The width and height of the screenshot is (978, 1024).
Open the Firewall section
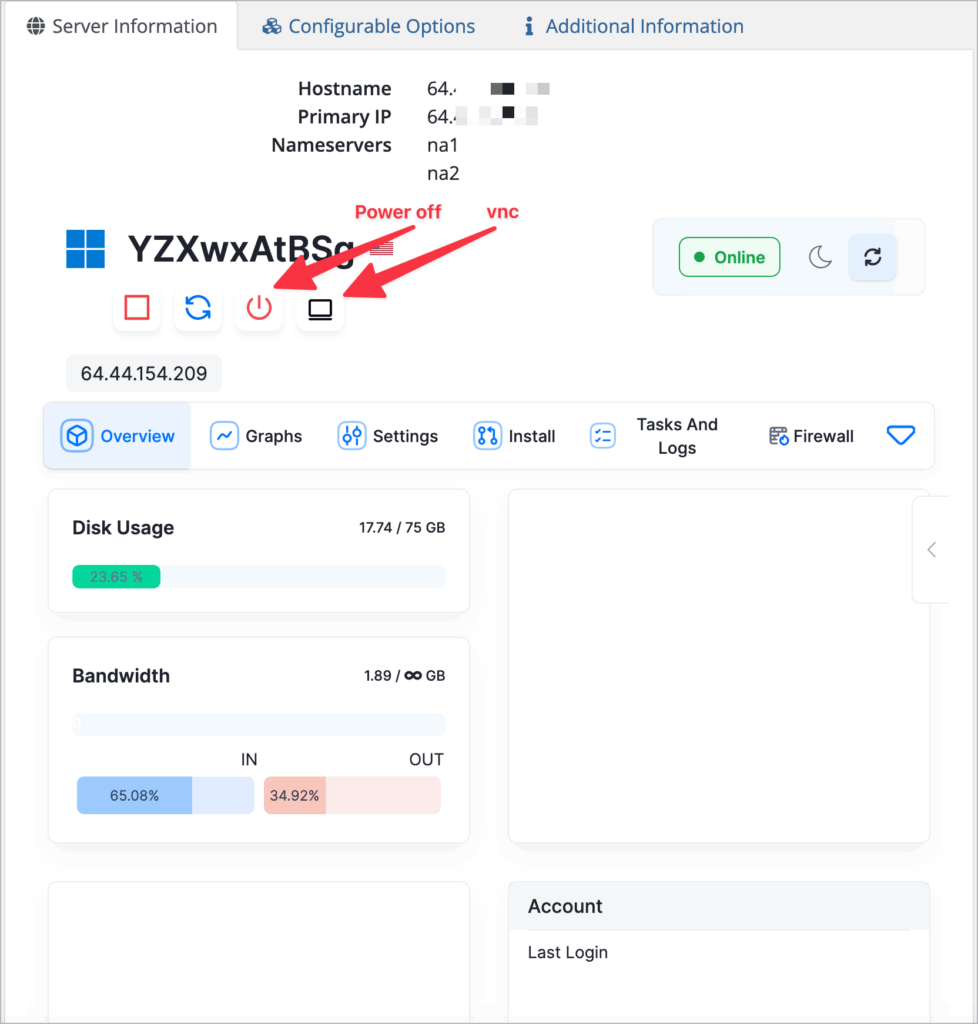tap(811, 436)
